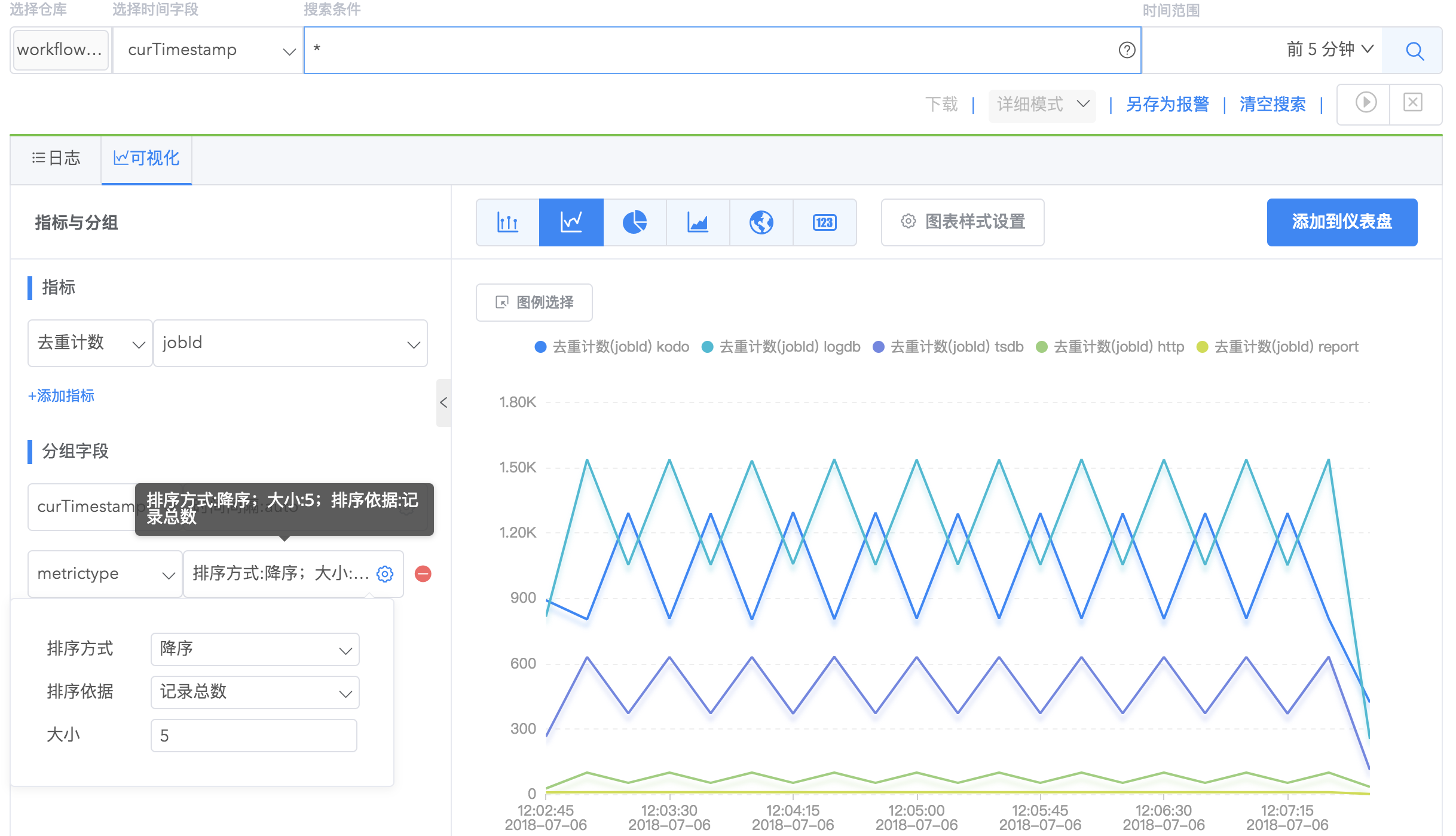Image resolution: width=1456 pixels, height=836 pixels.
Task: Click the 1.50K y-axis label
Action: pyautogui.click(x=518, y=467)
